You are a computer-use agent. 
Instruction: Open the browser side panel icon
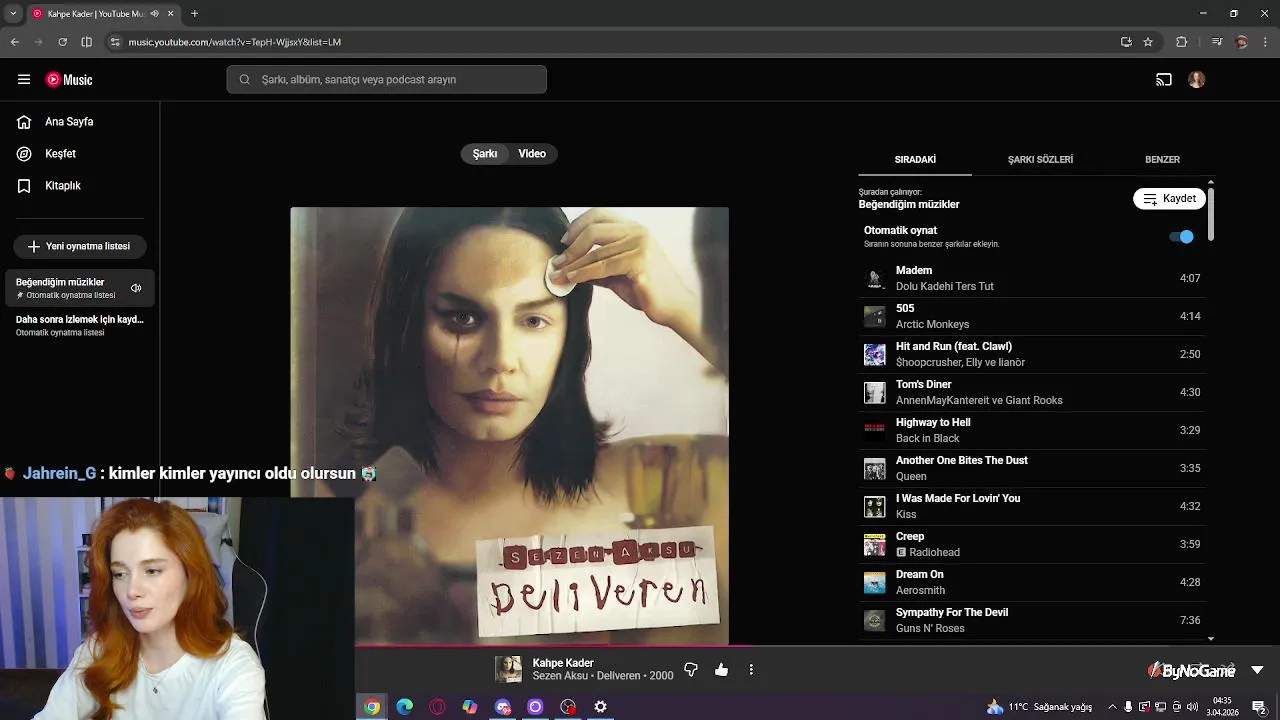pyautogui.click(x=86, y=42)
